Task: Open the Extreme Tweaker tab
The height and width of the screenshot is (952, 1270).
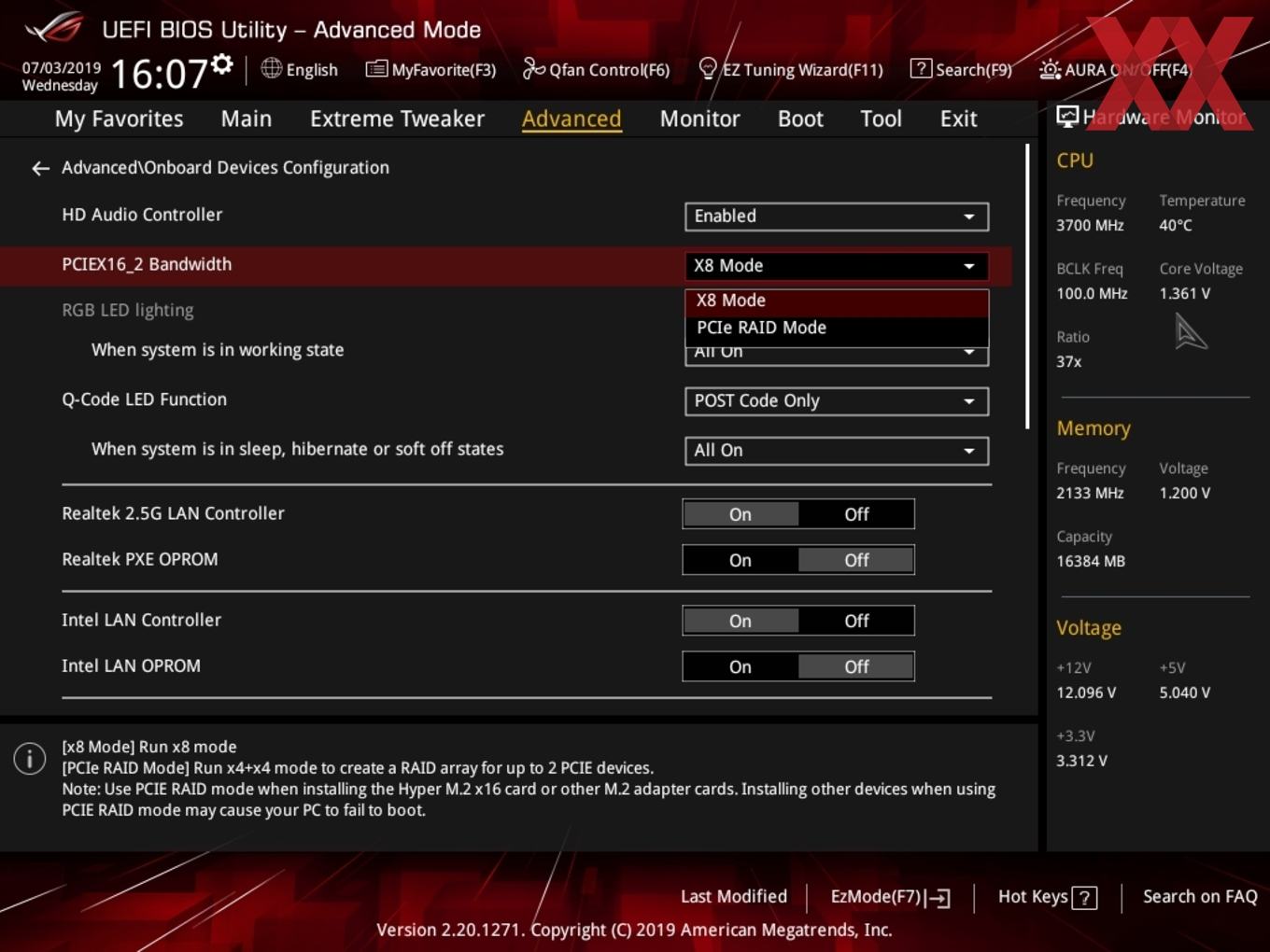Action: click(x=397, y=119)
